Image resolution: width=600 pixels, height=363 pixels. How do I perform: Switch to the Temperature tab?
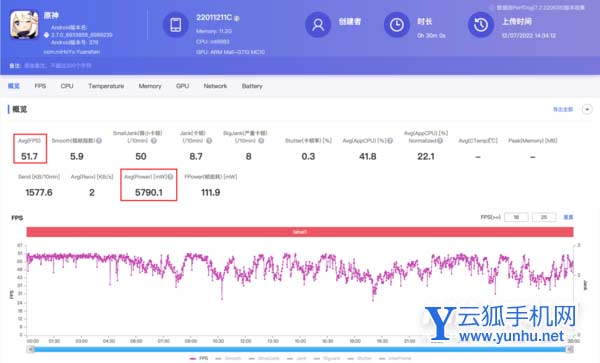106,86
